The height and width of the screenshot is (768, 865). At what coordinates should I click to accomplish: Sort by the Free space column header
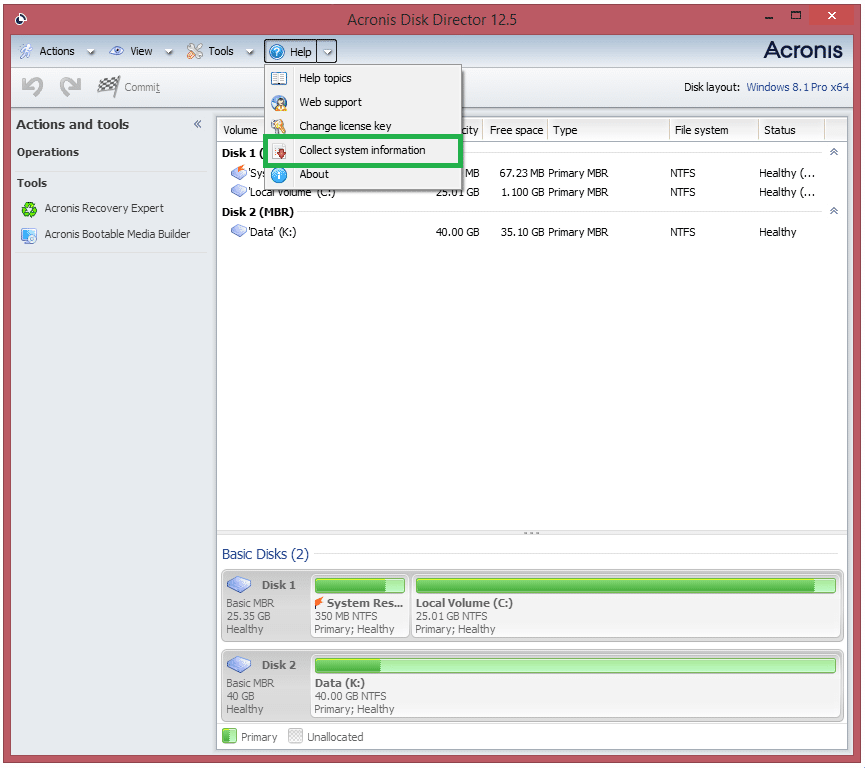(516, 130)
